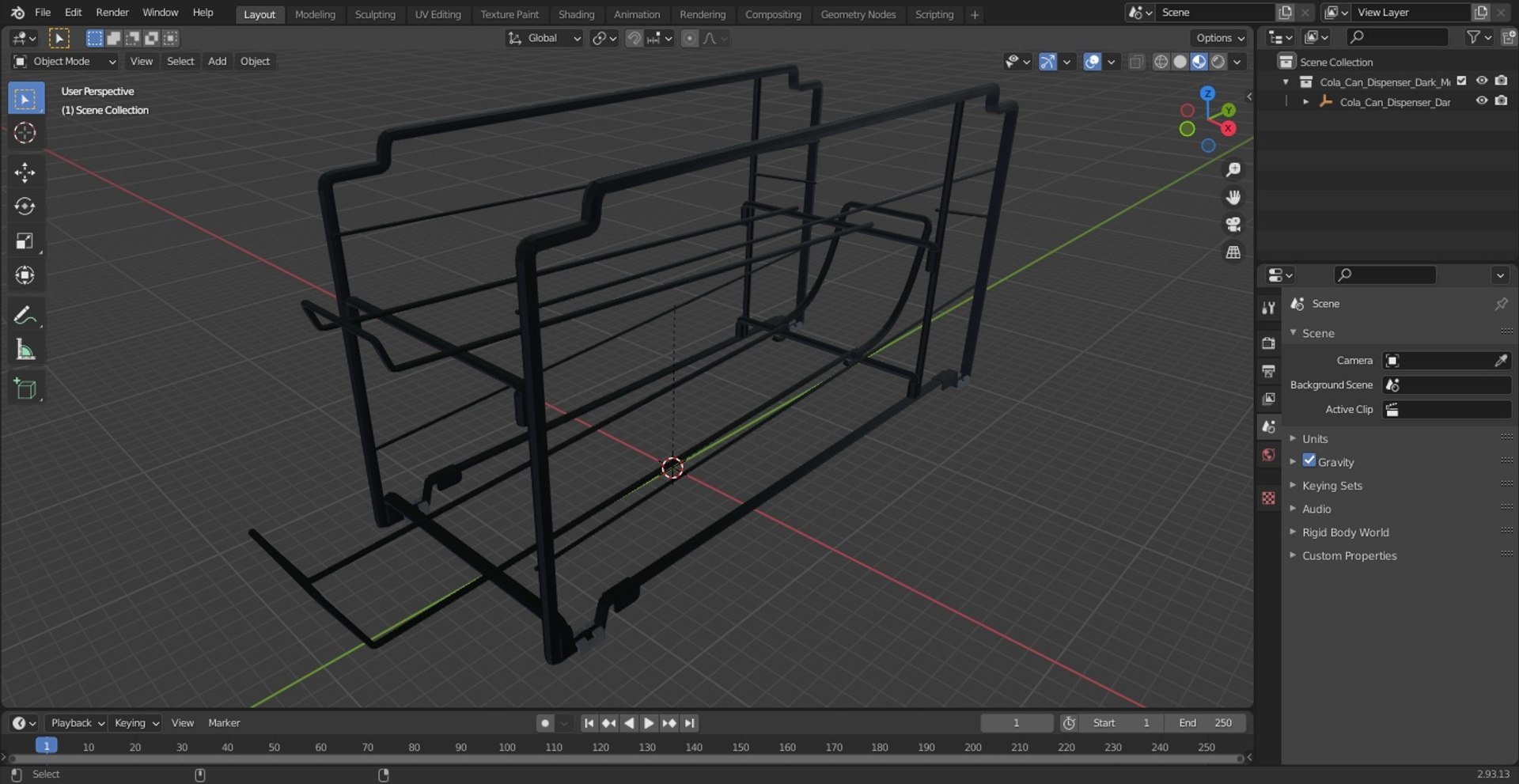Open the Render menu

coord(112,13)
